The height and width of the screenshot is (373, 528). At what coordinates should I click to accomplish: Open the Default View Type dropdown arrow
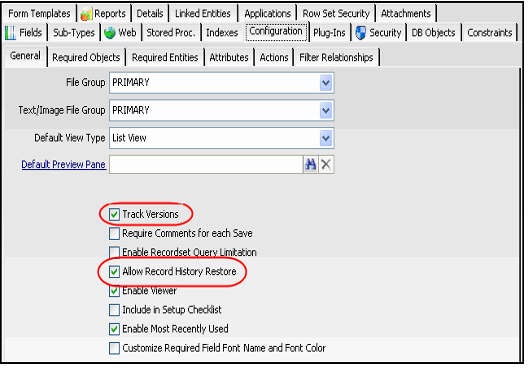coord(326,138)
